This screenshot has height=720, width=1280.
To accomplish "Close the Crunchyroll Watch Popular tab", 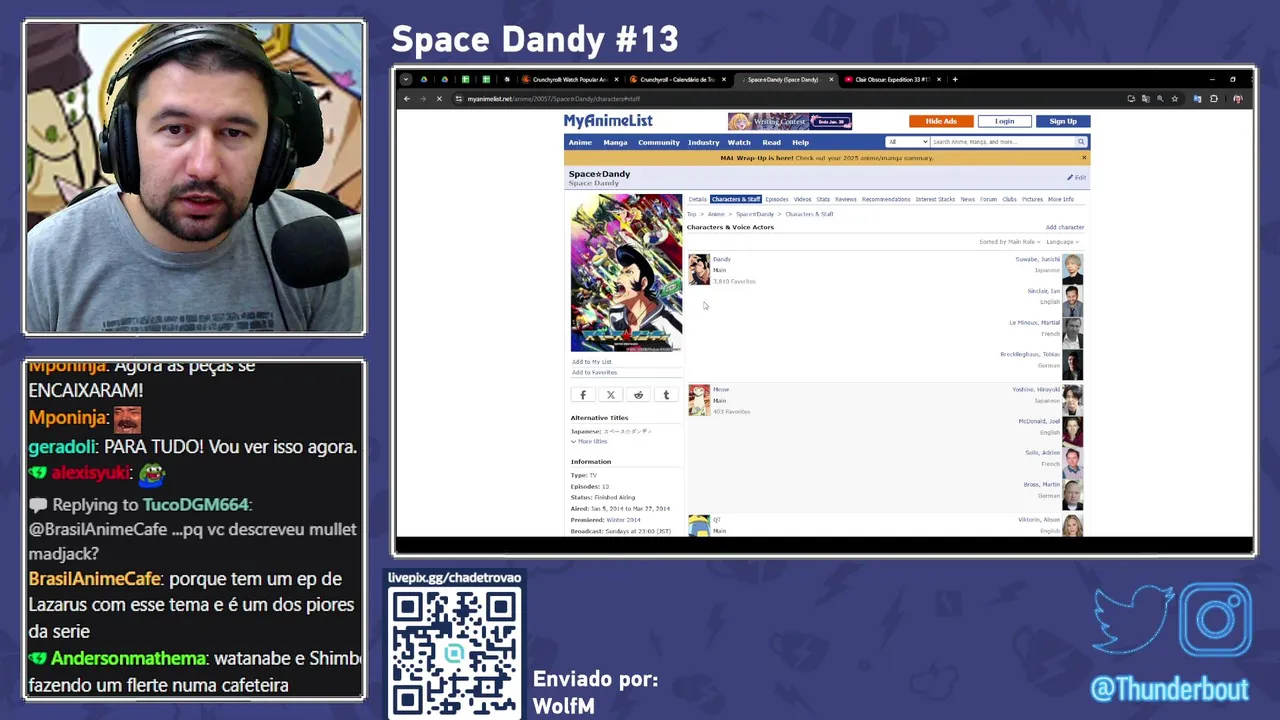I will click(616, 79).
